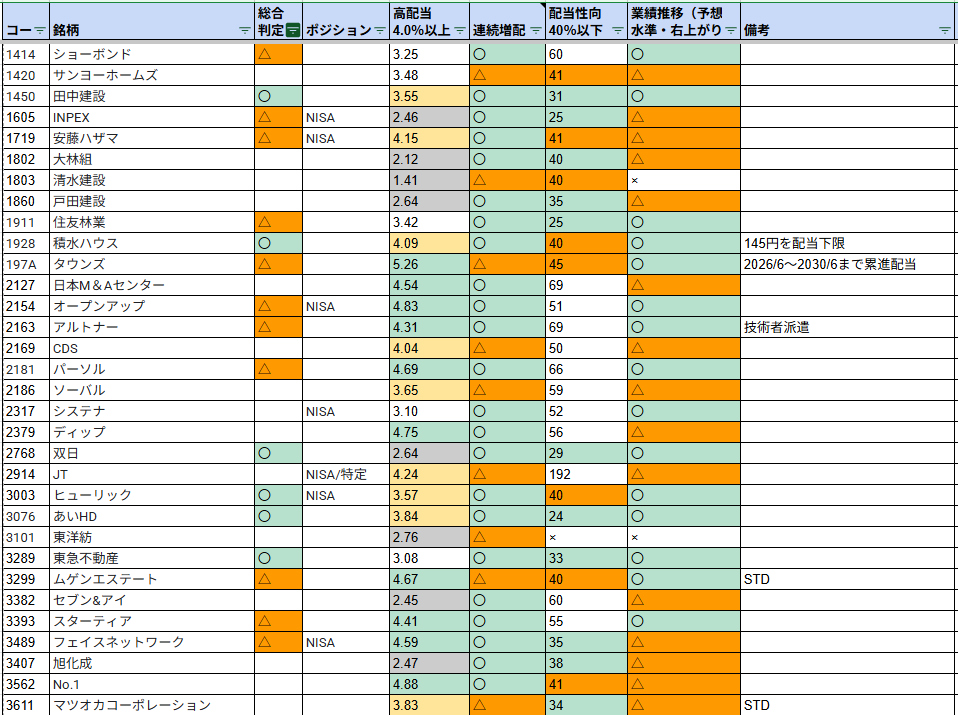Click the × performance cell for 清水建設

pos(684,180)
